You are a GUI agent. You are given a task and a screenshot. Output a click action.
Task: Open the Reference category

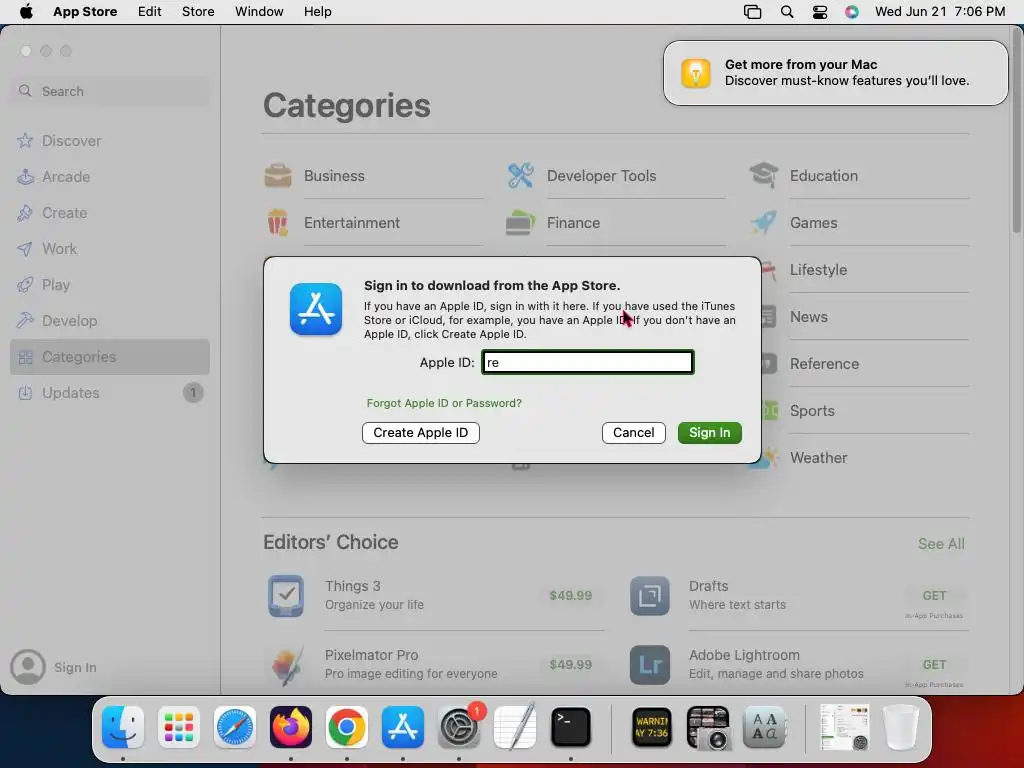824,364
